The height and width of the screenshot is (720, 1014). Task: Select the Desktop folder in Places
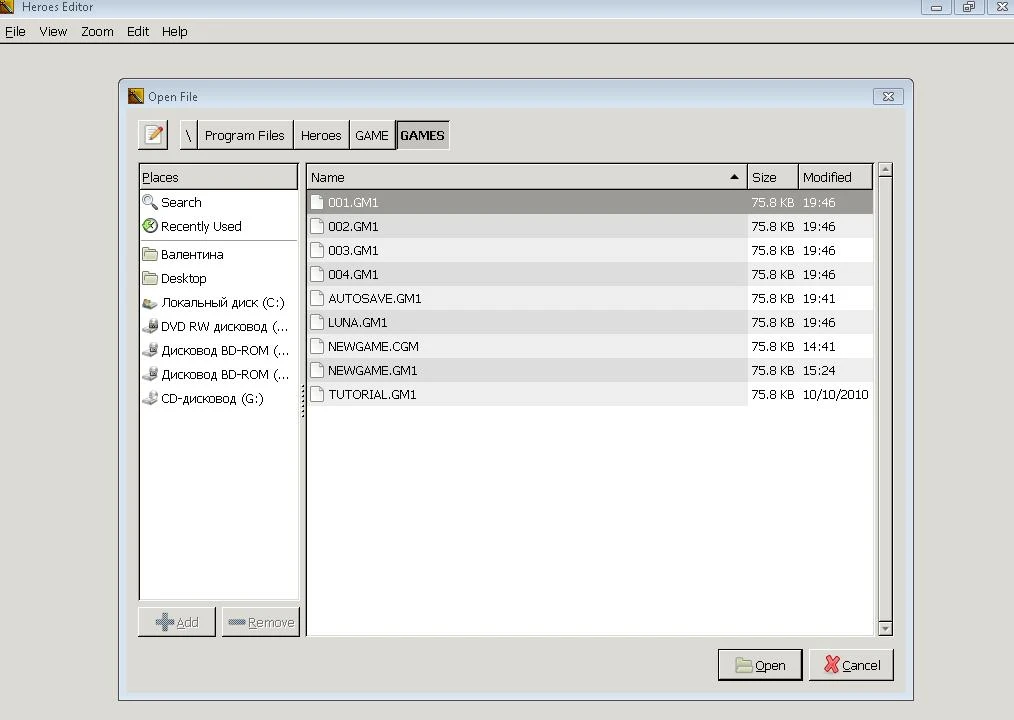coord(183,278)
